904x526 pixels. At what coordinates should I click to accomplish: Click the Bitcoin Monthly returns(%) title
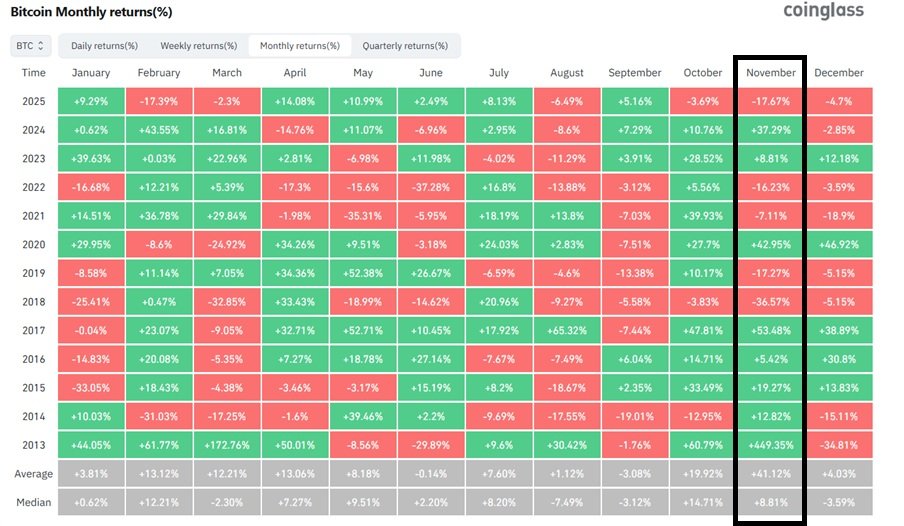click(91, 12)
